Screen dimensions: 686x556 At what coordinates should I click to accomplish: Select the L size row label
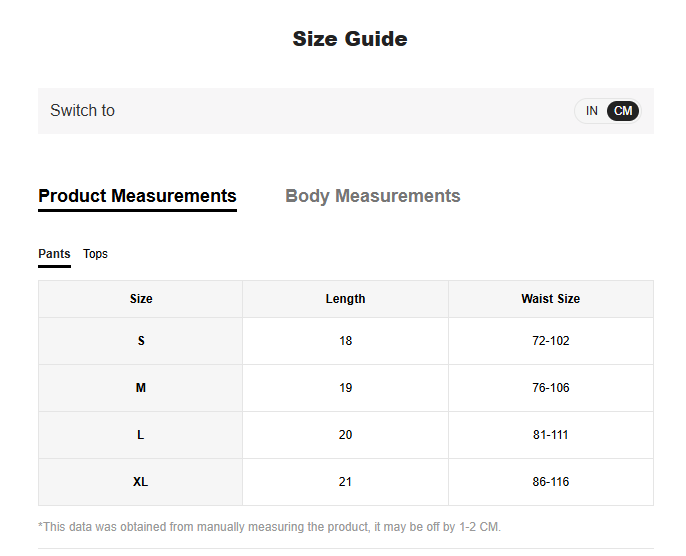(141, 435)
